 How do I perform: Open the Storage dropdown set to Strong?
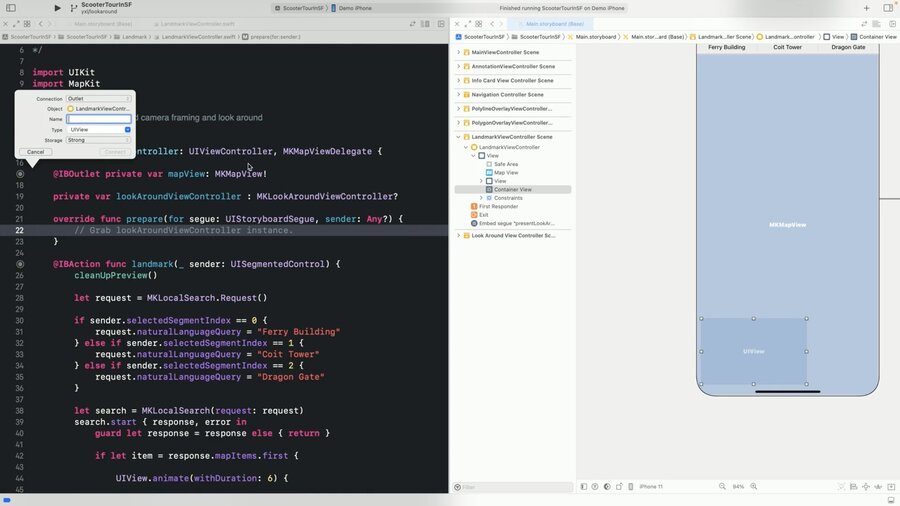pos(98,140)
